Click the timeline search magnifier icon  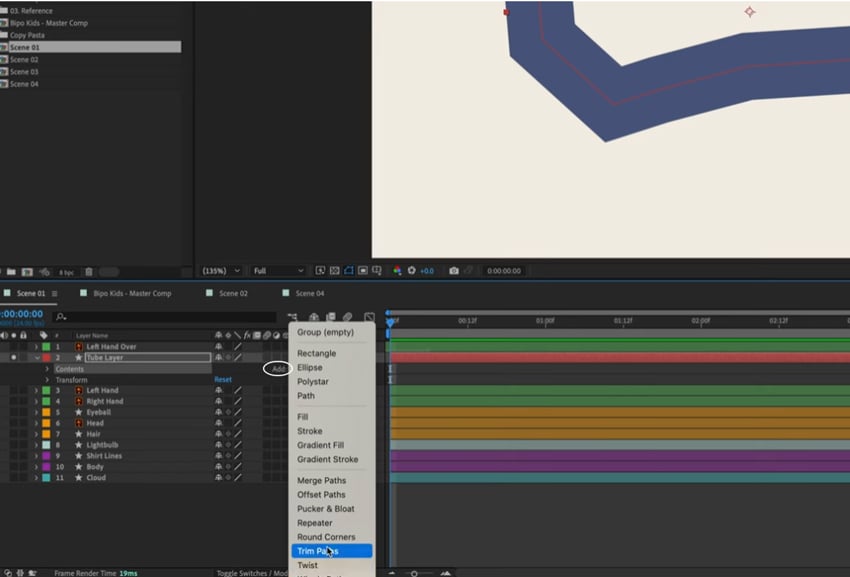point(61,317)
